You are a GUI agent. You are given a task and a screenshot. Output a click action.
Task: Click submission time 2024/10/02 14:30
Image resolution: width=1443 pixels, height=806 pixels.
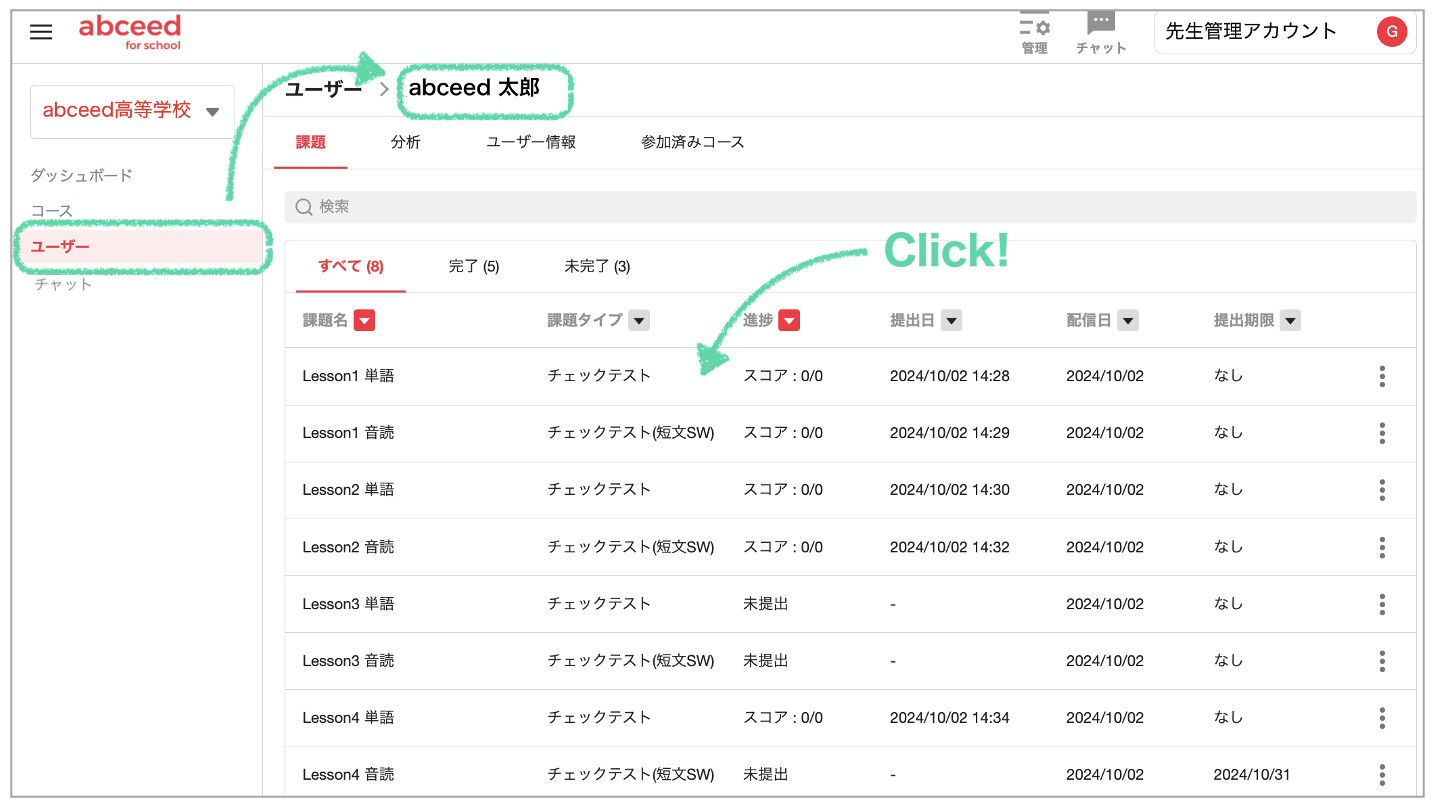[950, 490]
